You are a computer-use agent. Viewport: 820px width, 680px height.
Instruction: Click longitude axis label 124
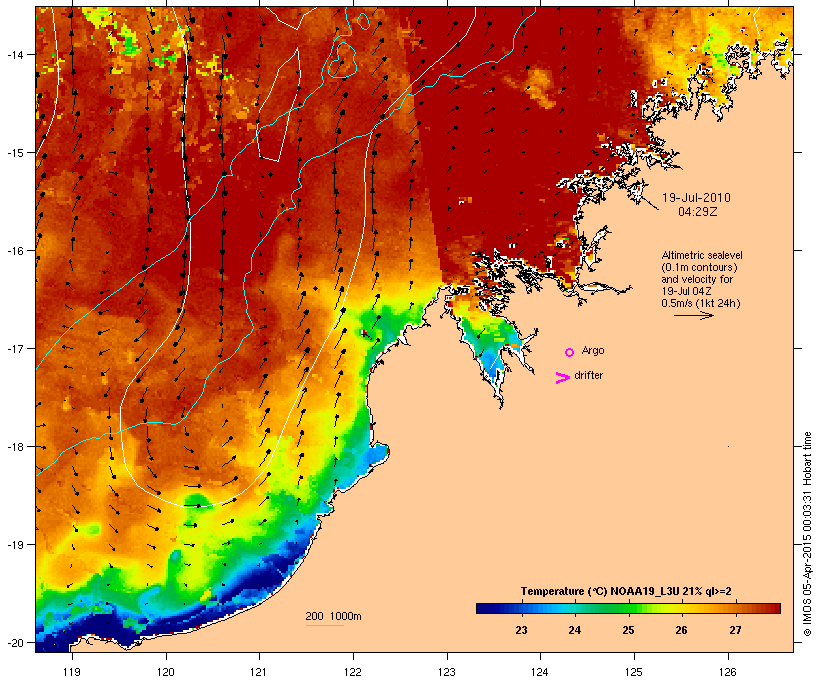[540, 672]
